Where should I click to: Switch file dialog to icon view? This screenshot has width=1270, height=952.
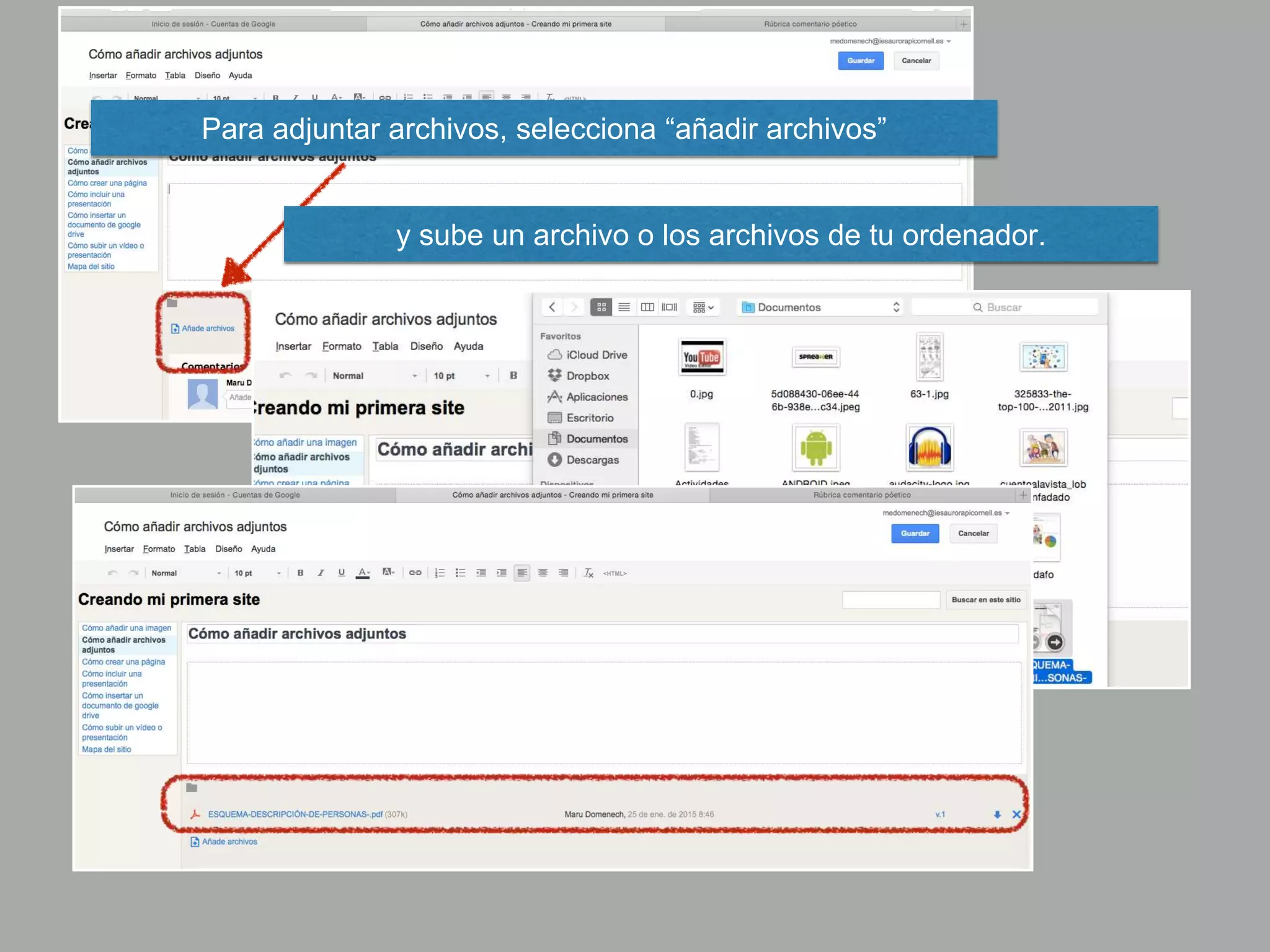coord(601,307)
